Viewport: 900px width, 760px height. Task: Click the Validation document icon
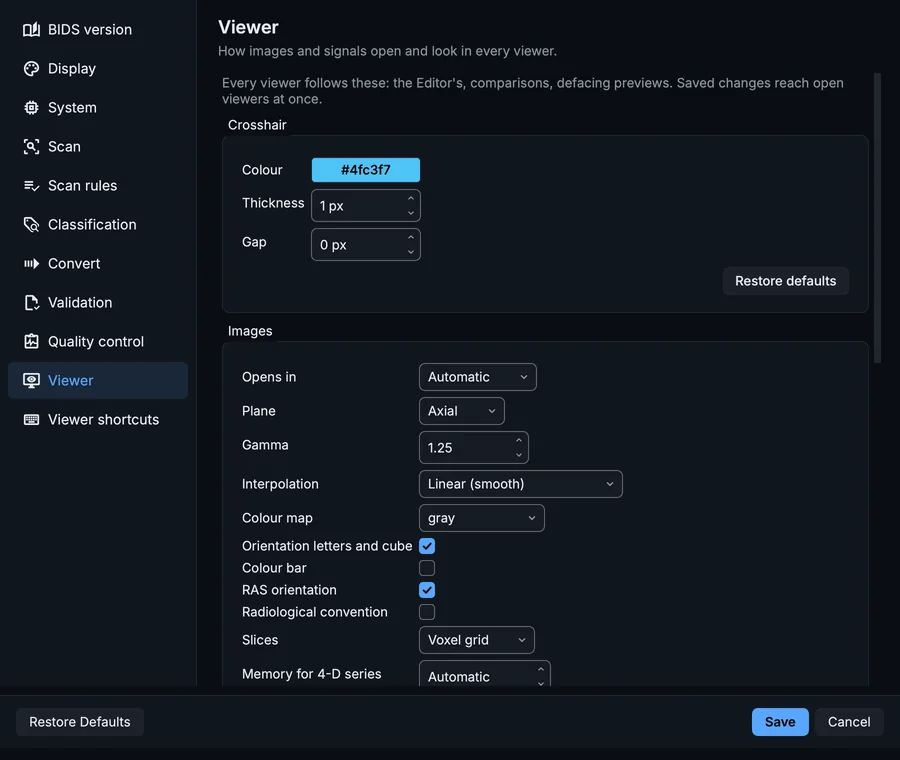(32, 303)
